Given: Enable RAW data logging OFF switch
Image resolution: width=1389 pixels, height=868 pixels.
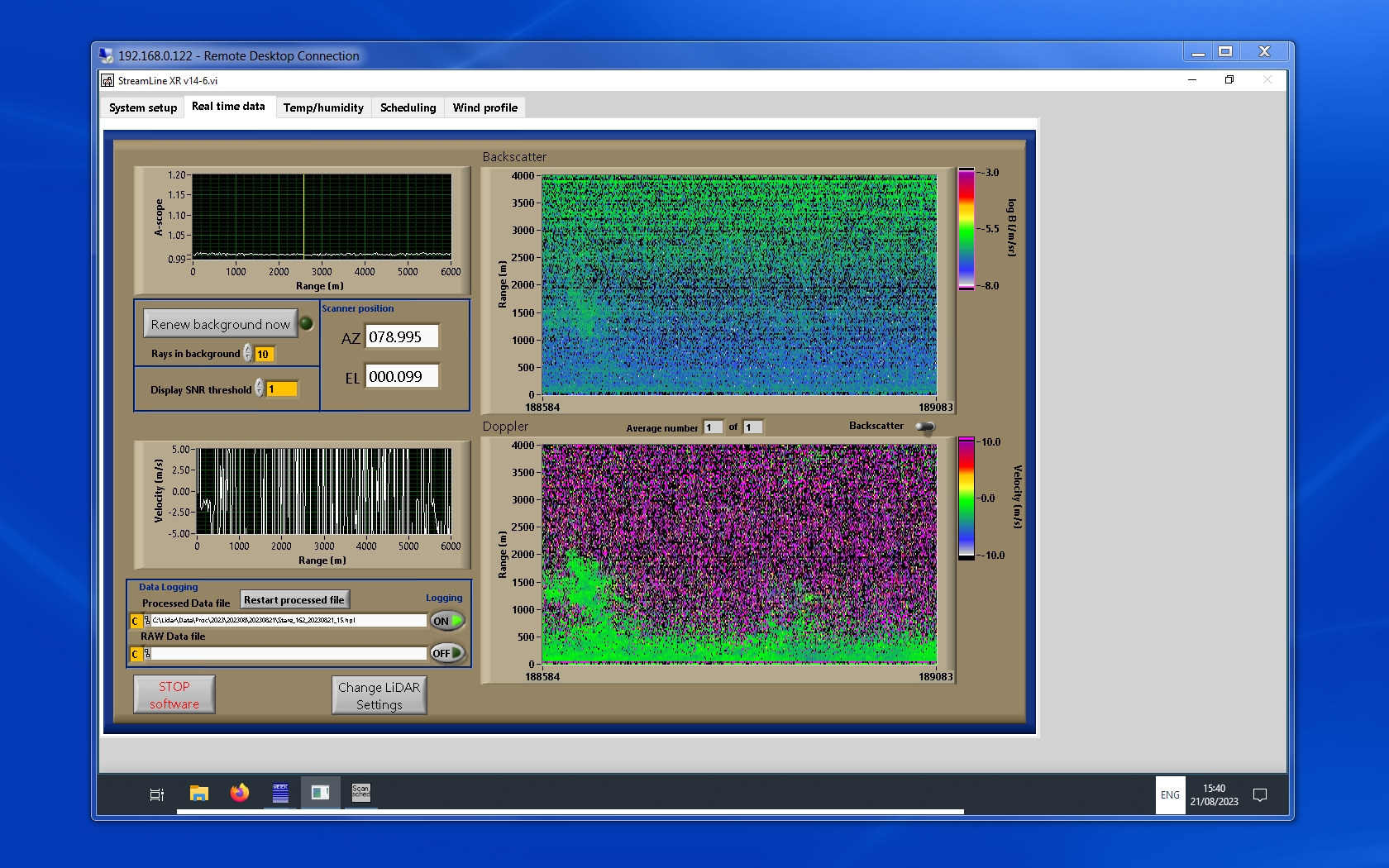Looking at the screenshot, I should [447, 653].
